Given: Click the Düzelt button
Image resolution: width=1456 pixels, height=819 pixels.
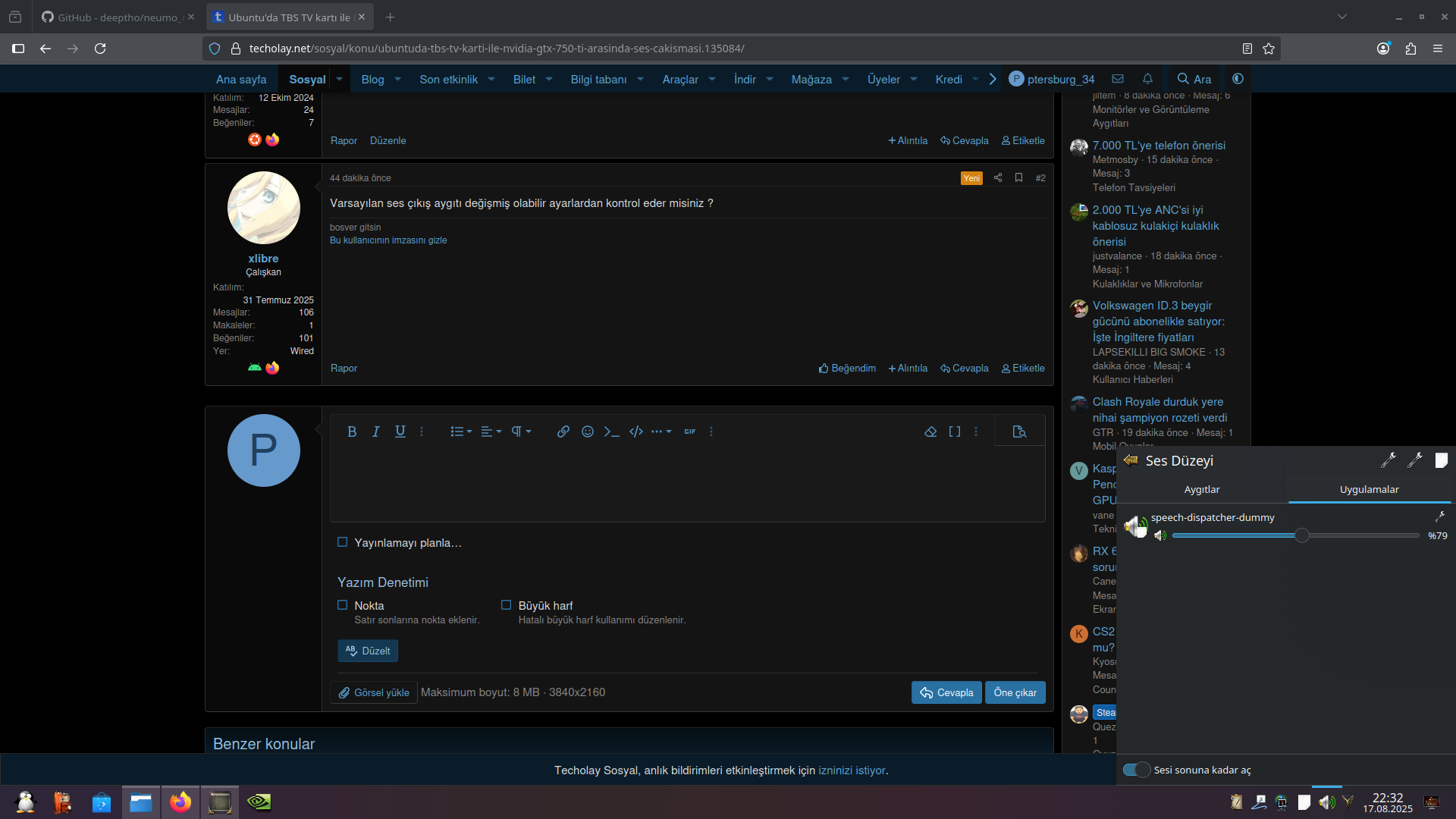Looking at the screenshot, I should click(368, 651).
